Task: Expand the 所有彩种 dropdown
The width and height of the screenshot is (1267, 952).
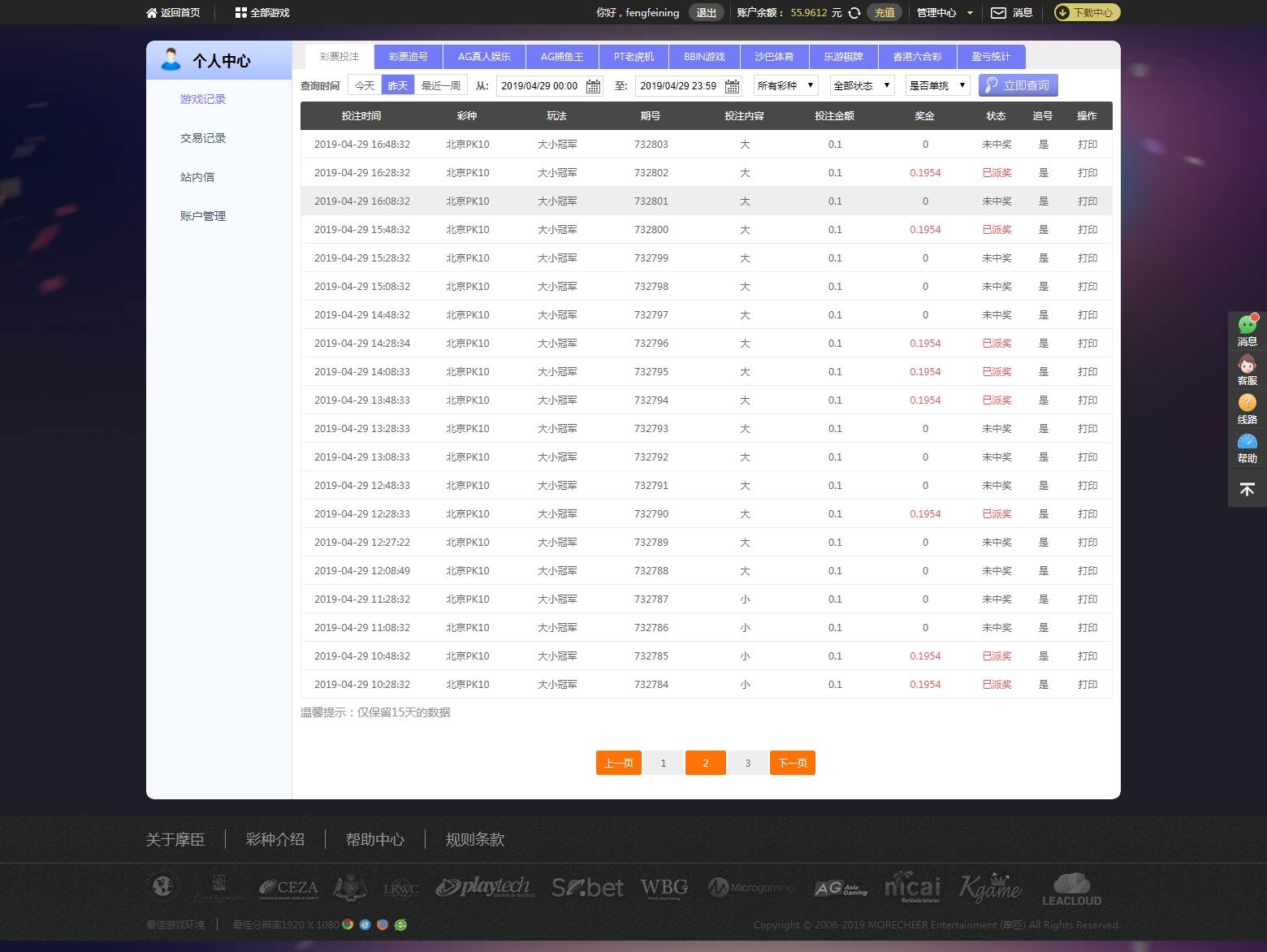Action: [785, 85]
